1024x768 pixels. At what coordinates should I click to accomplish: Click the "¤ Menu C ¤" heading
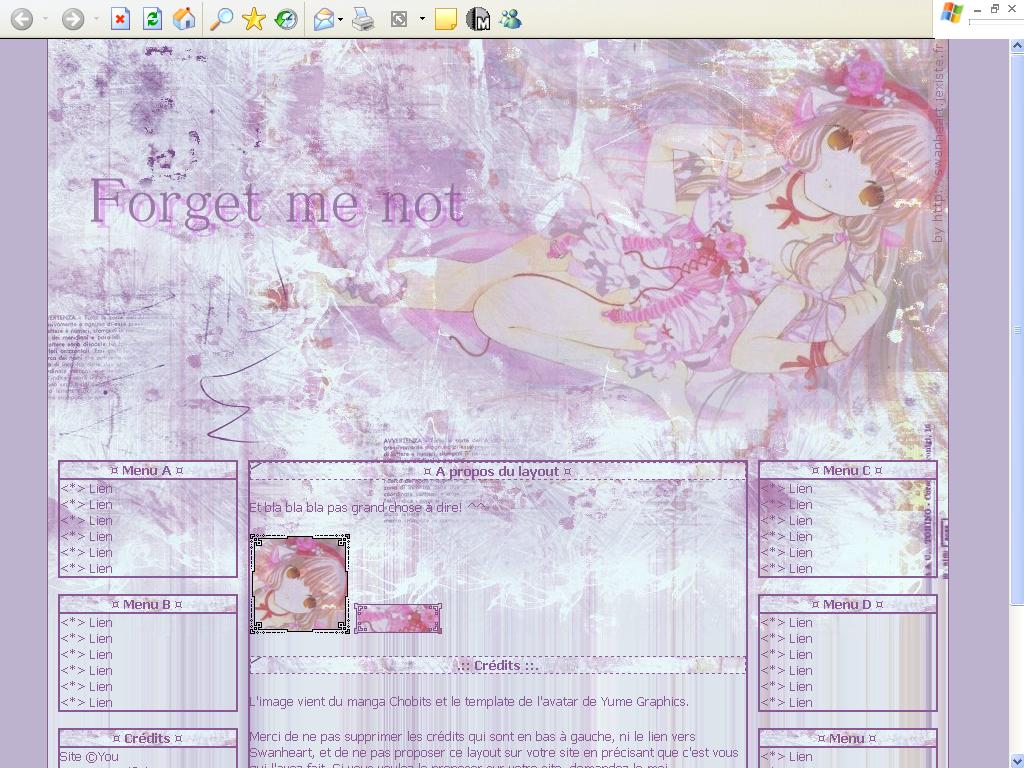847,470
